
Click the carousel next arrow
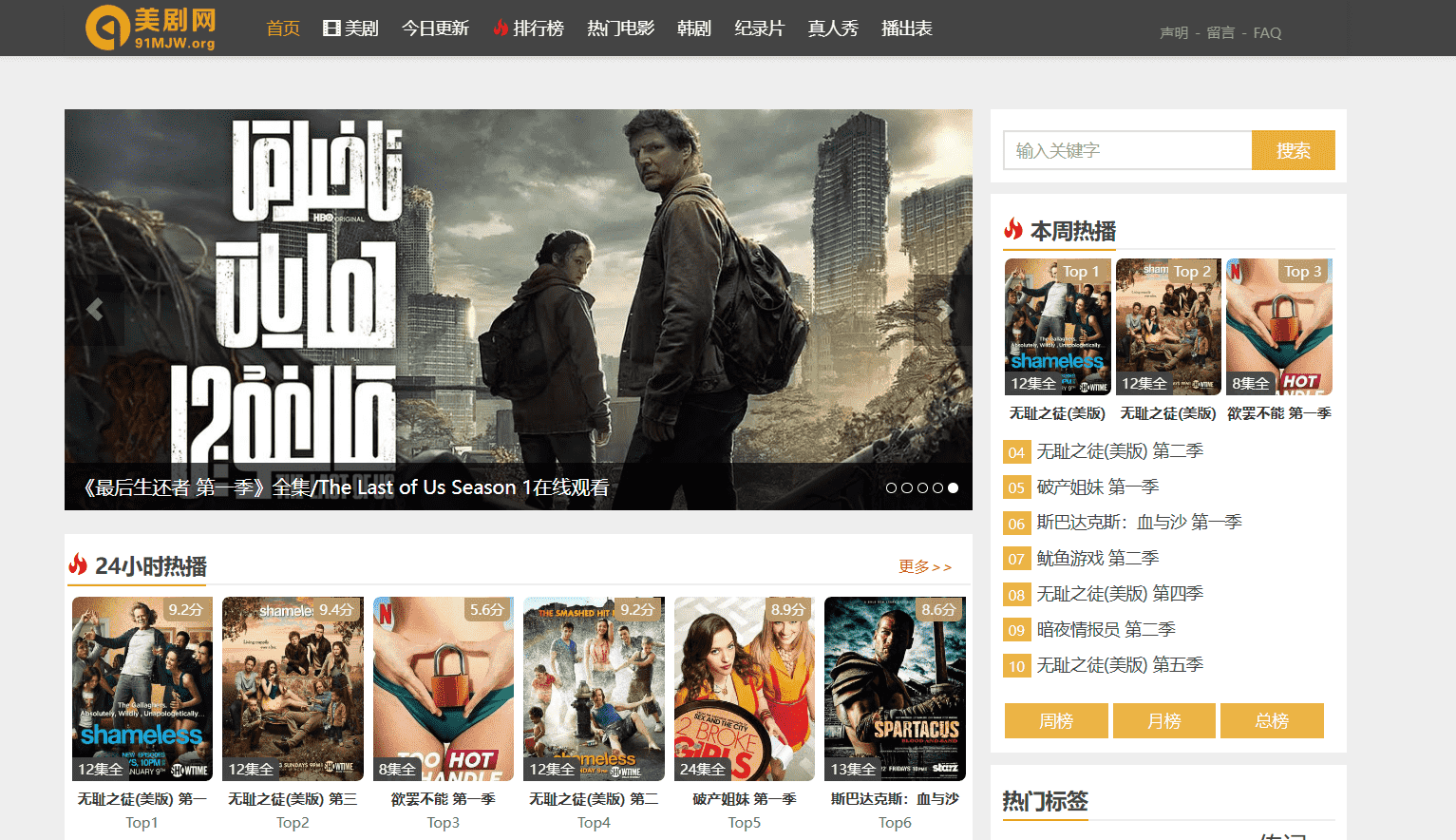pyautogui.click(x=943, y=310)
